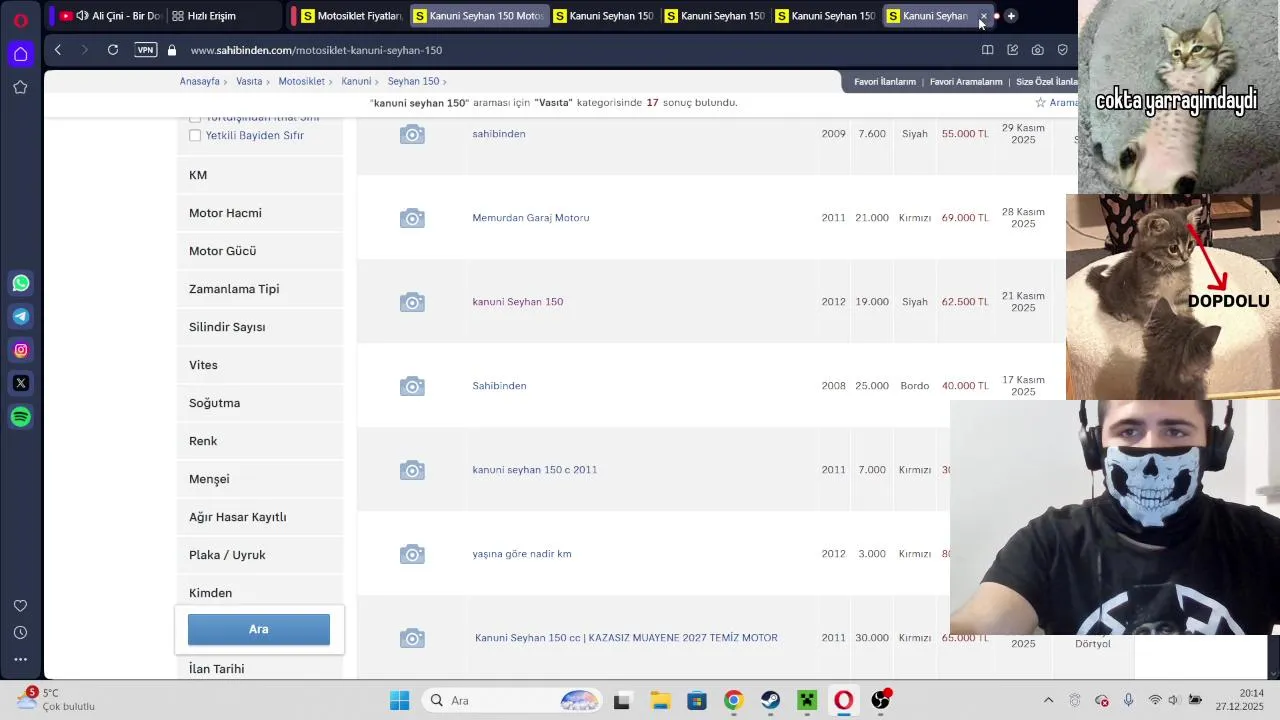Go back to the previous page
Image resolution: width=1280 pixels, height=720 pixels.
pyautogui.click(x=58, y=50)
